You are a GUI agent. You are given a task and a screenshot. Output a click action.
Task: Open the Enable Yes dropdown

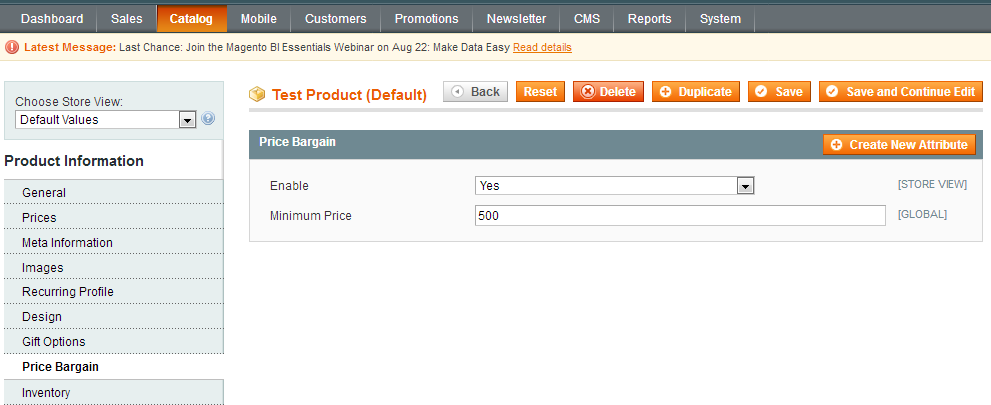(x=613, y=186)
